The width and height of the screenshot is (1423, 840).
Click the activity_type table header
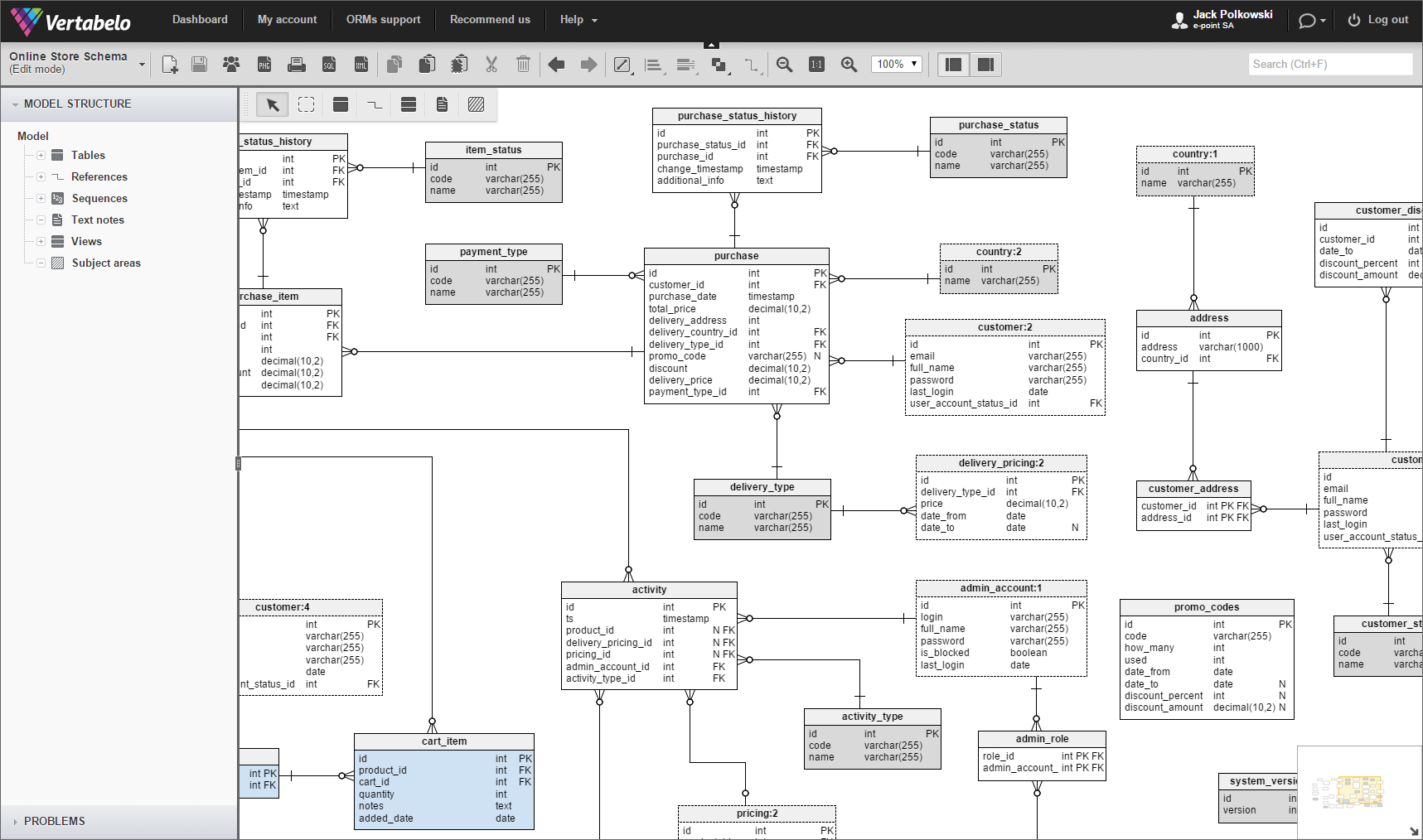point(873,717)
